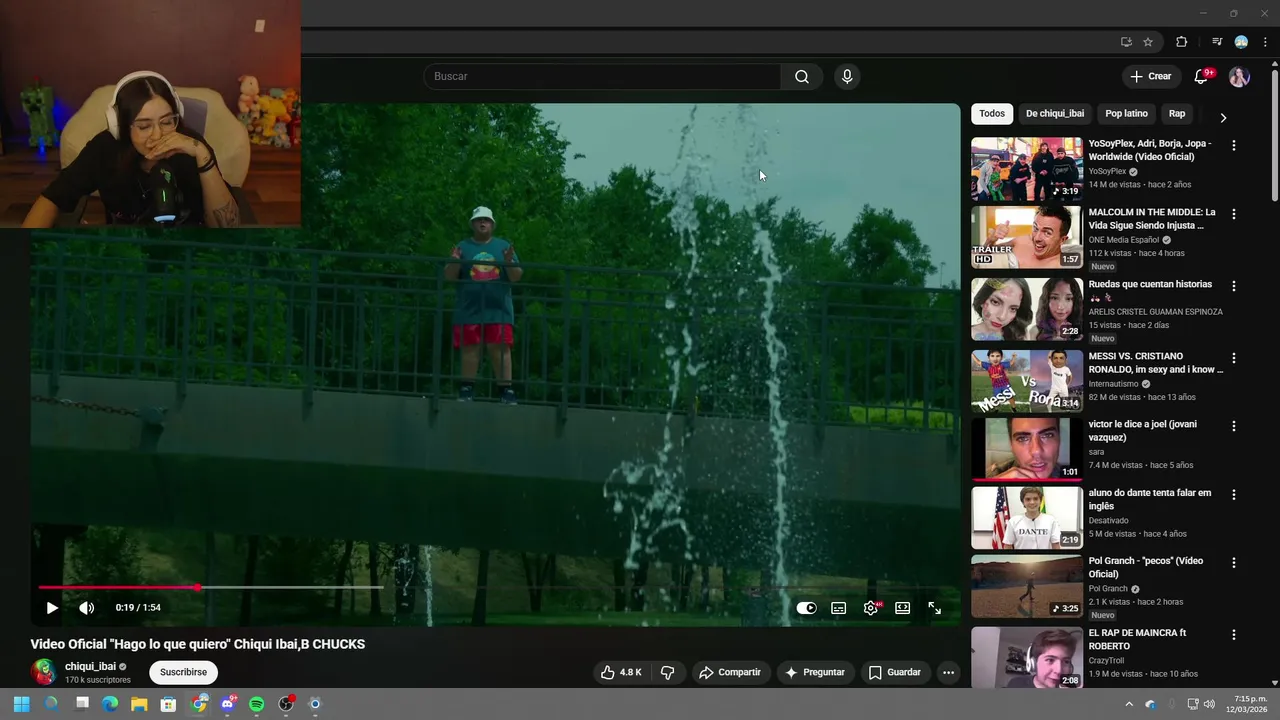The width and height of the screenshot is (1280, 720).
Task: Open File Explorer from the taskbar
Action: 139,704
